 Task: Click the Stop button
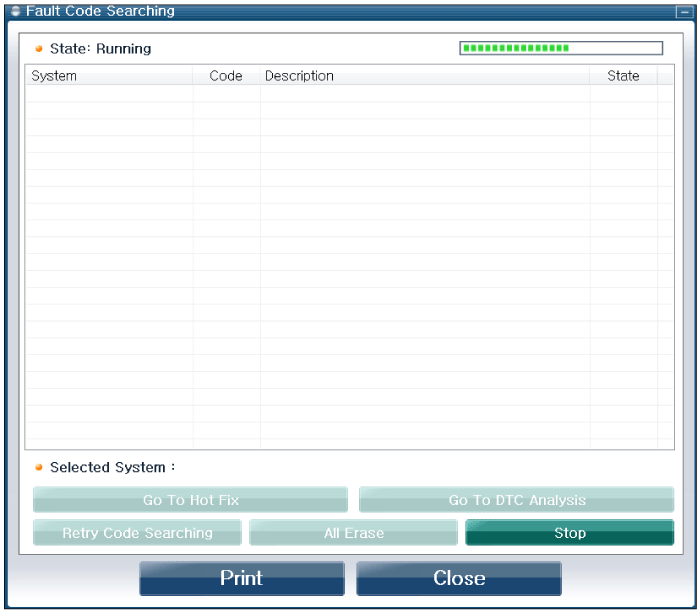pos(569,532)
